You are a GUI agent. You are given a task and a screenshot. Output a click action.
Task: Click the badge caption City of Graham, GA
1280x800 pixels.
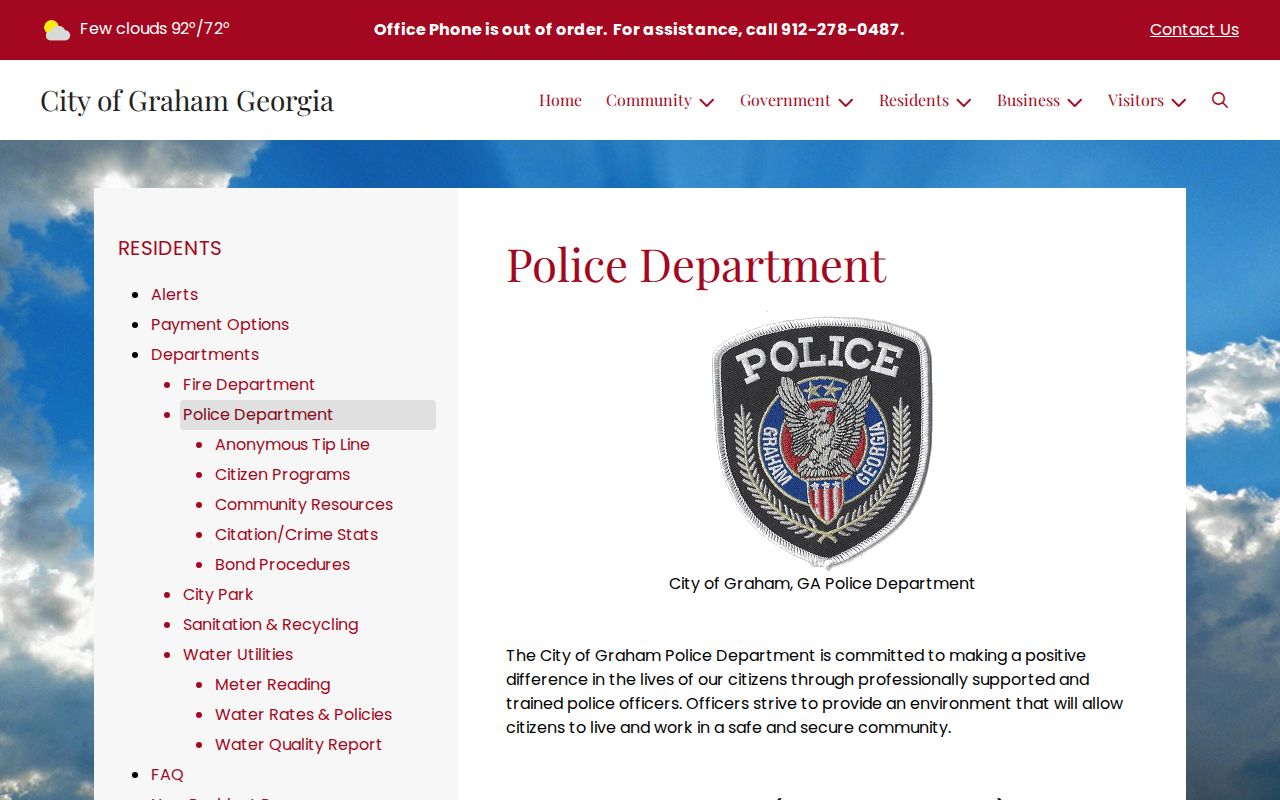coord(822,583)
